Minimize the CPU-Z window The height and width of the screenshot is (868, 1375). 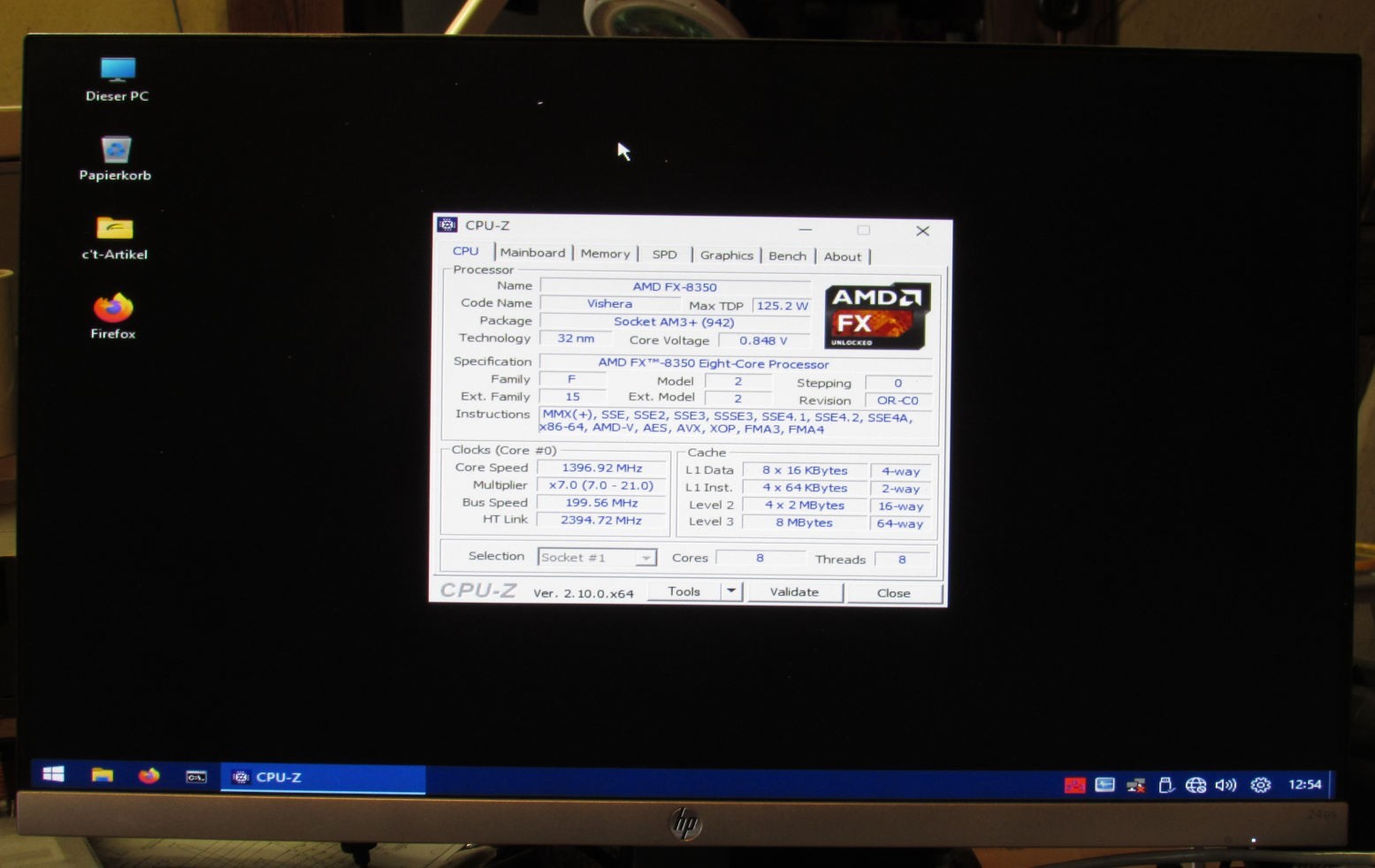point(805,229)
